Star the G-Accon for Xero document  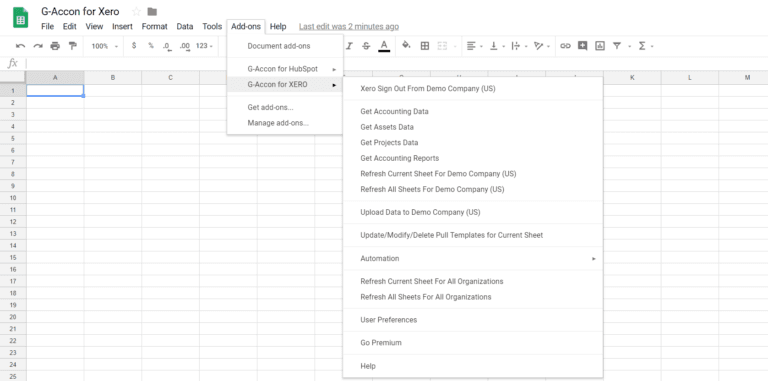point(137,11)
